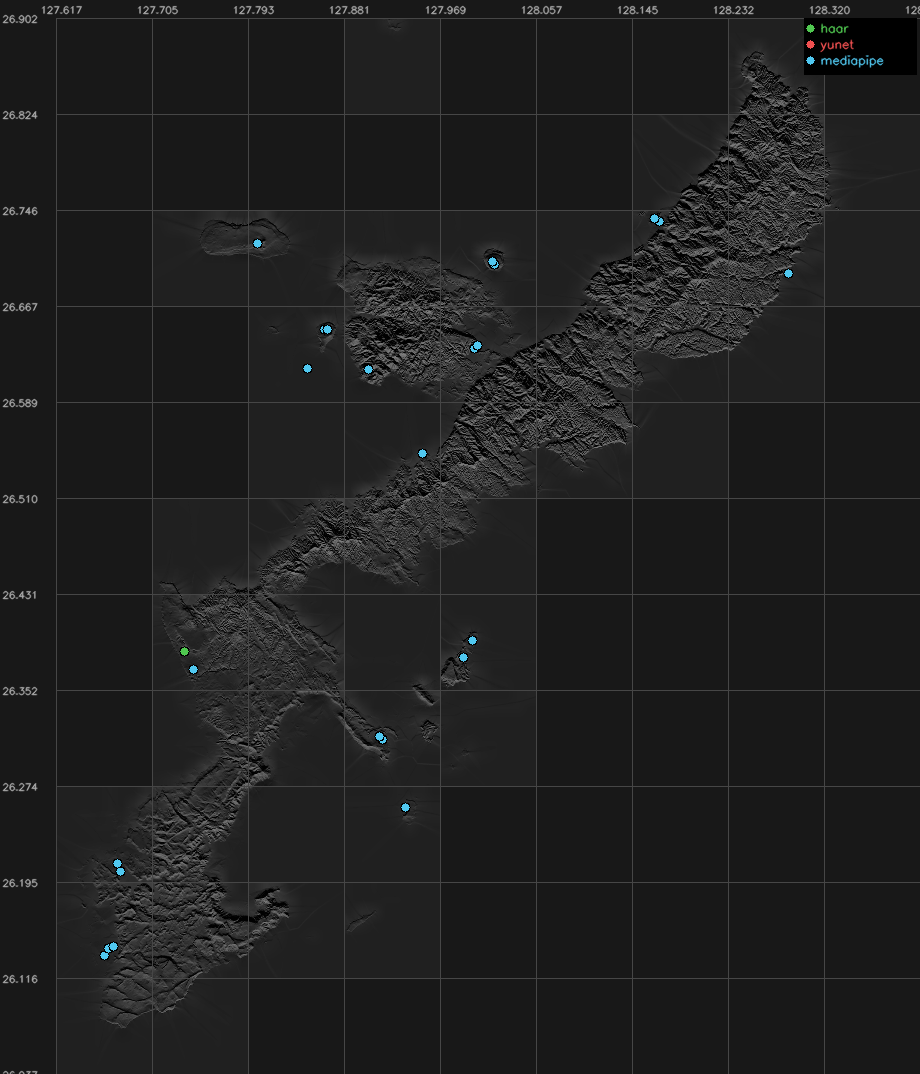Click the longitude label 128.232
The width and height of the screenshot is (920, 1074).
[733, 10]
